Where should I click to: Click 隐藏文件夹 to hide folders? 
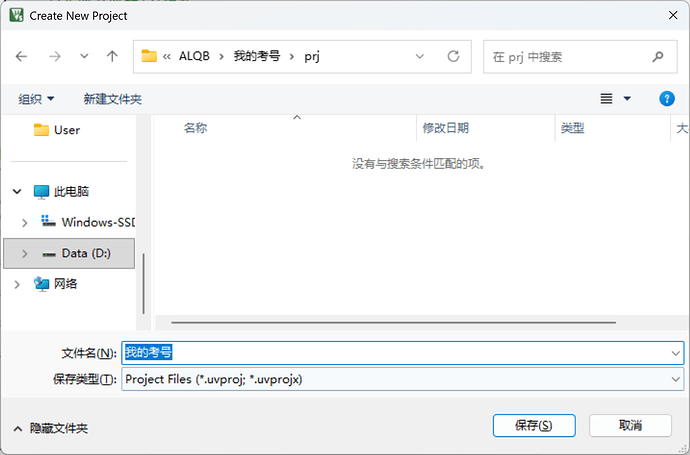click(51, 428)
